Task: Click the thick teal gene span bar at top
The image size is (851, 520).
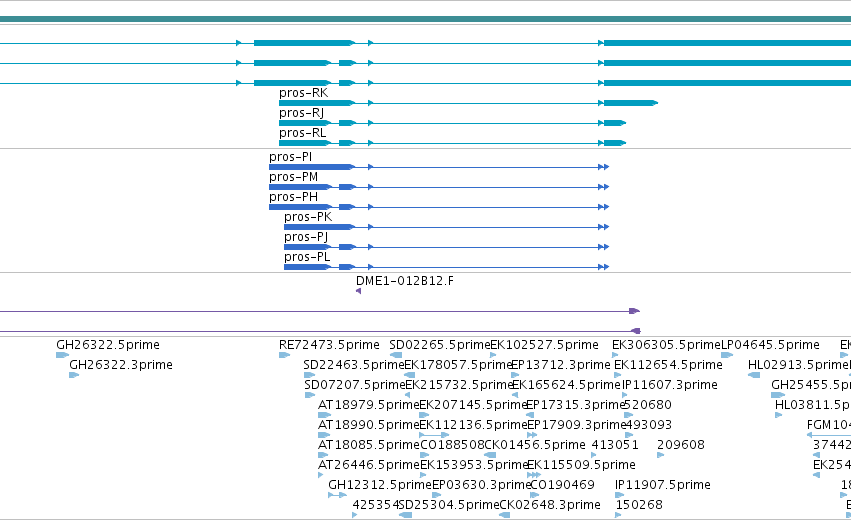Action: click(426, 20)
